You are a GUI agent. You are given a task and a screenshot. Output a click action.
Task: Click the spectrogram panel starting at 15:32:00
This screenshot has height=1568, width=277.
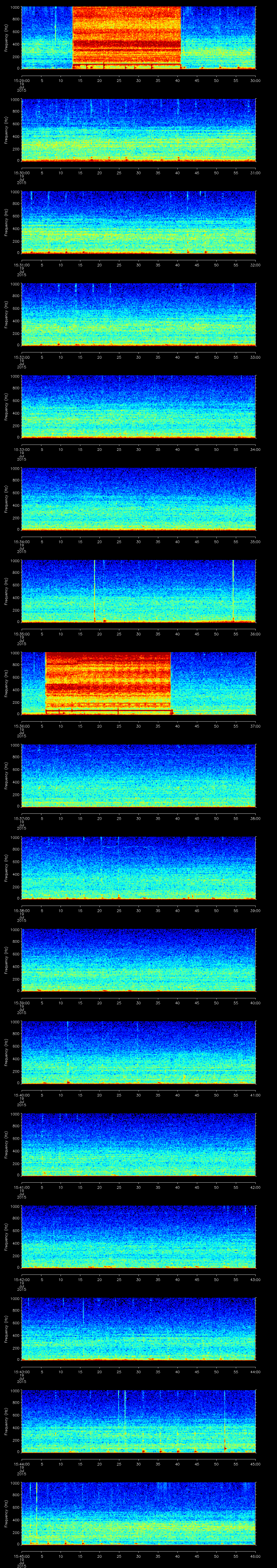pyautogui.click(x=139, y=315)
